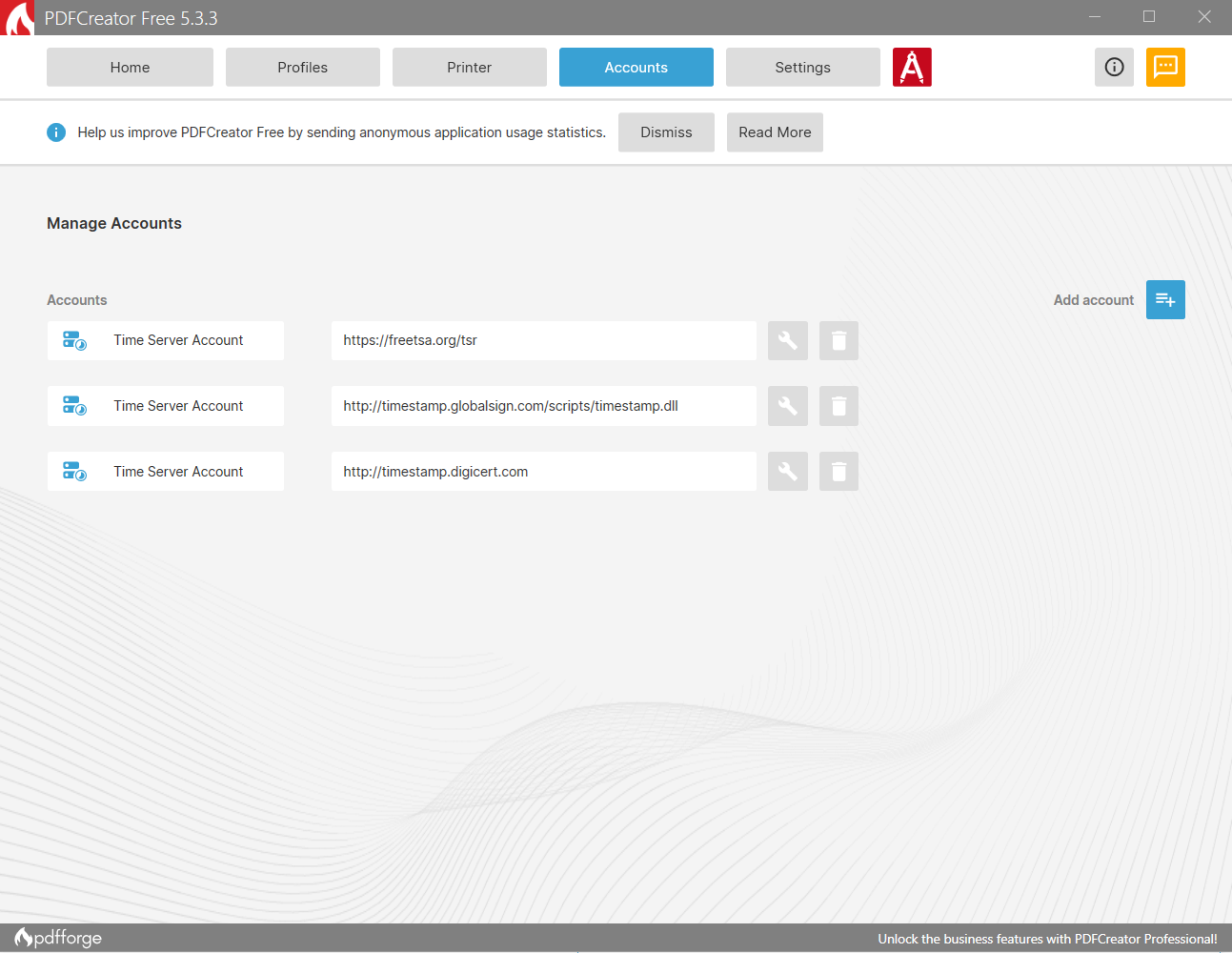
Task: Click the red A icon next to Settings
Action: coord(912,67)
